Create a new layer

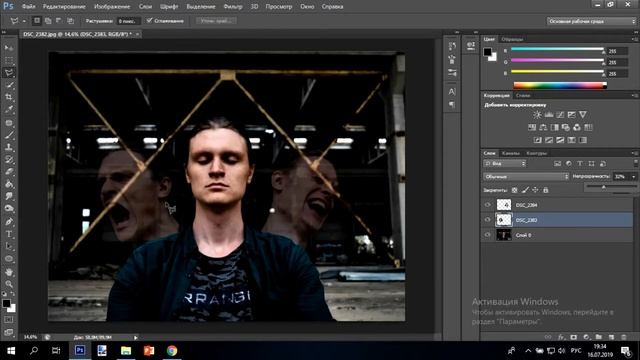pyautogui.click(x=611, y=337)
